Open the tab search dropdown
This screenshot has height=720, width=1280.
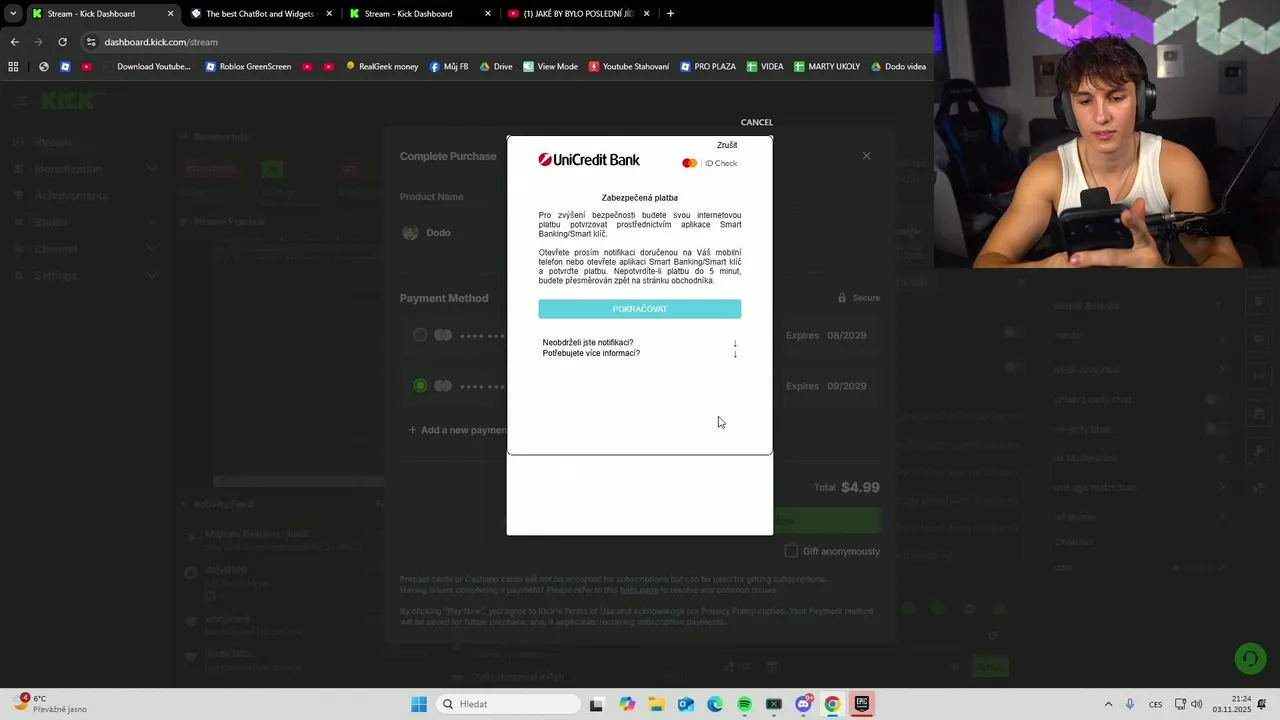[12, 14]
